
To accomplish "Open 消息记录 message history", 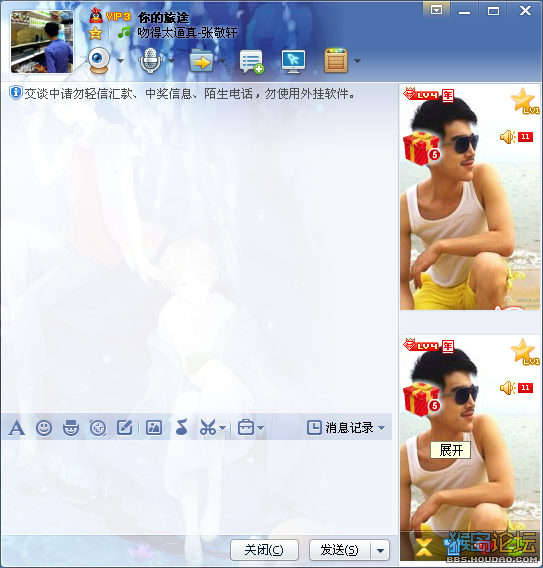I will click(340, 428).
